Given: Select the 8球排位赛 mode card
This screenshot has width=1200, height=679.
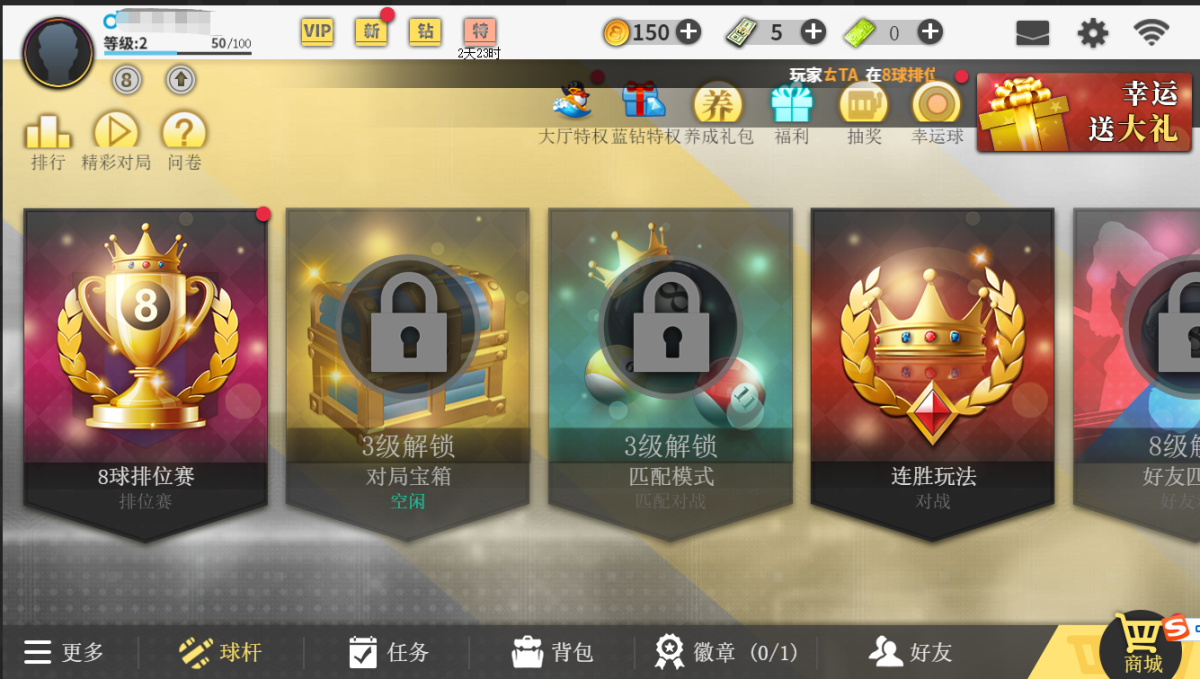Looking at the screenshot, I should [146, 374].
